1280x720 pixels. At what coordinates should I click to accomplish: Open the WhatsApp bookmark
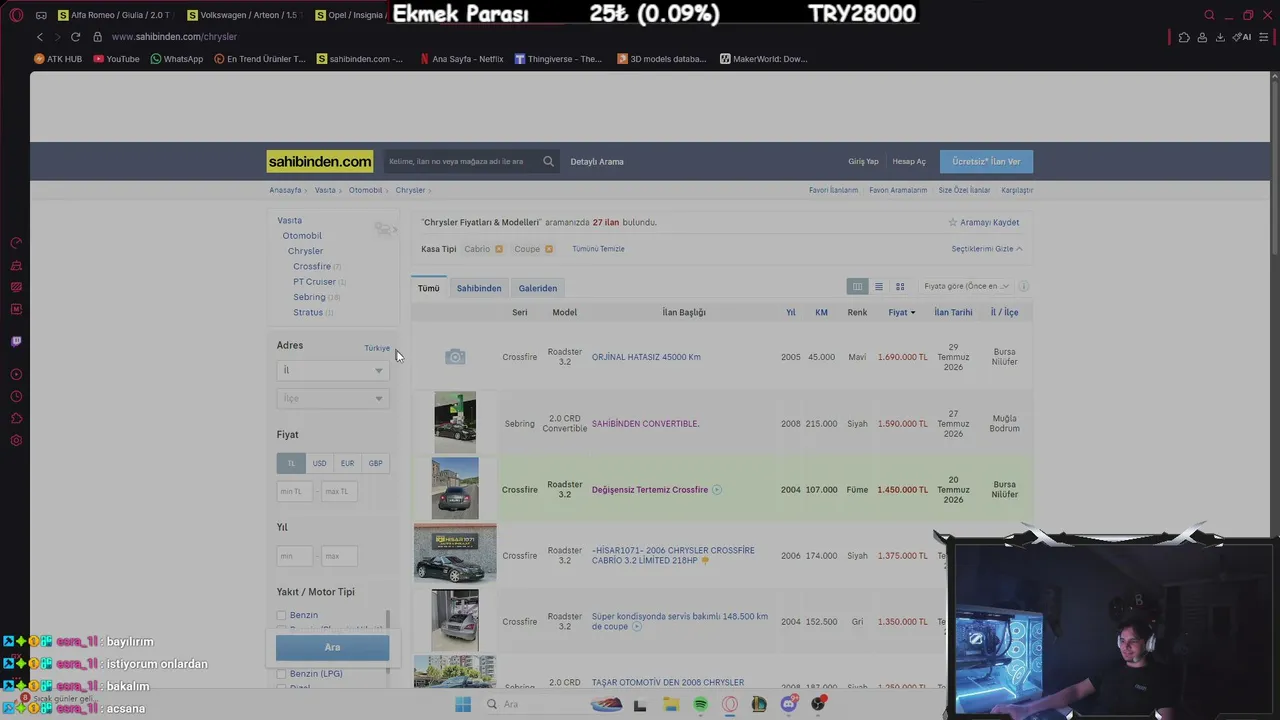176,59
